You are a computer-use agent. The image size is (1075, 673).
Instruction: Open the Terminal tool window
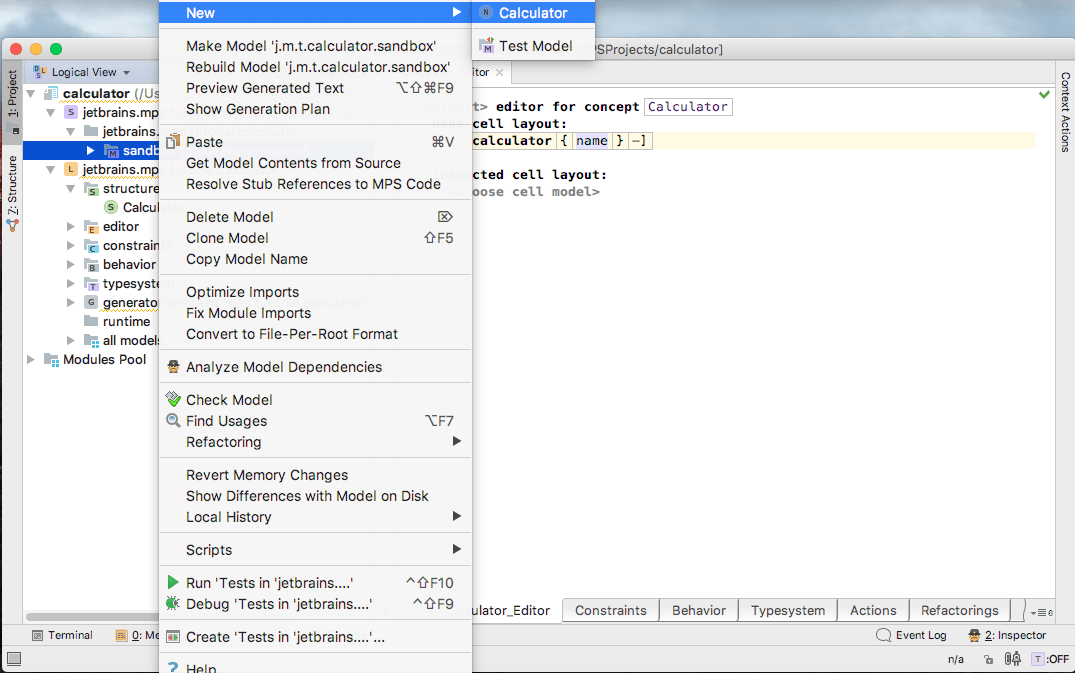[x=62, y=635]
